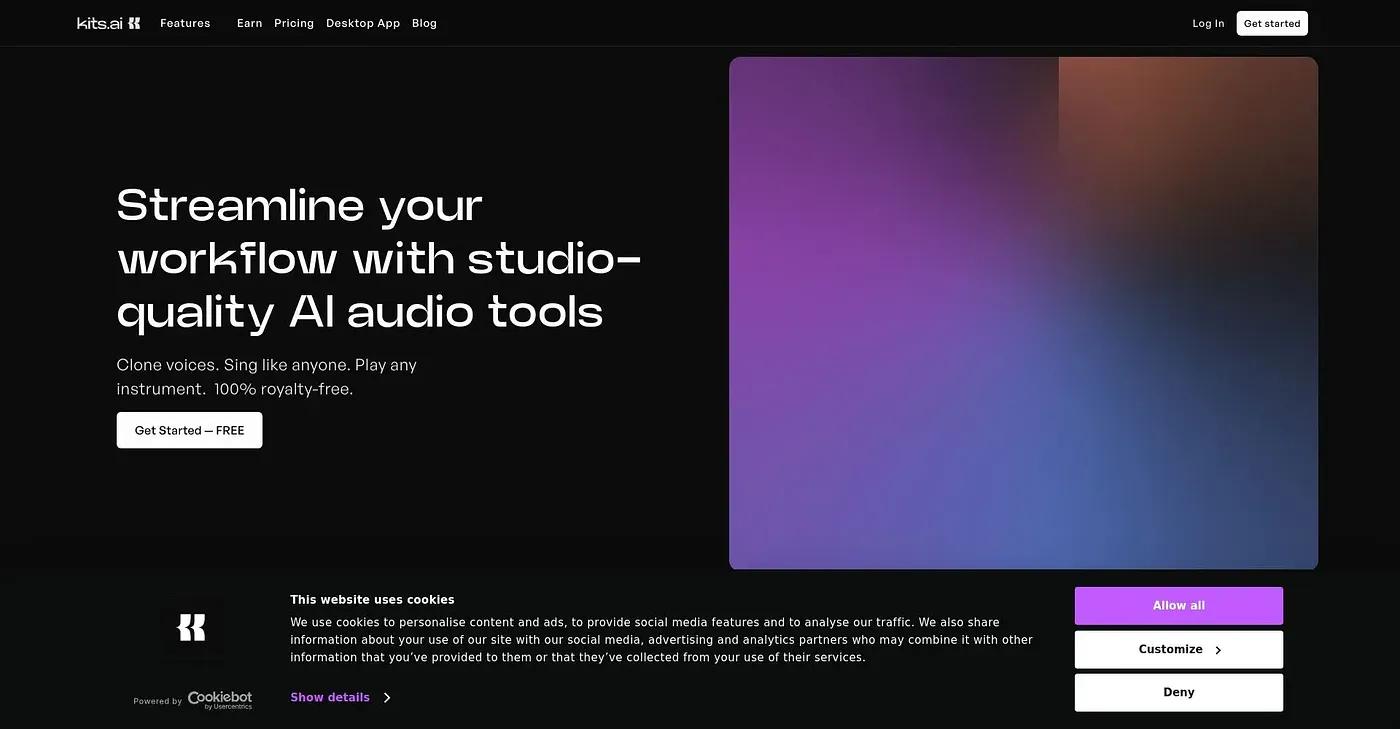Screen dimensions: 1400x729
Task: Go to the Earn page
Action: click(249, 23)
